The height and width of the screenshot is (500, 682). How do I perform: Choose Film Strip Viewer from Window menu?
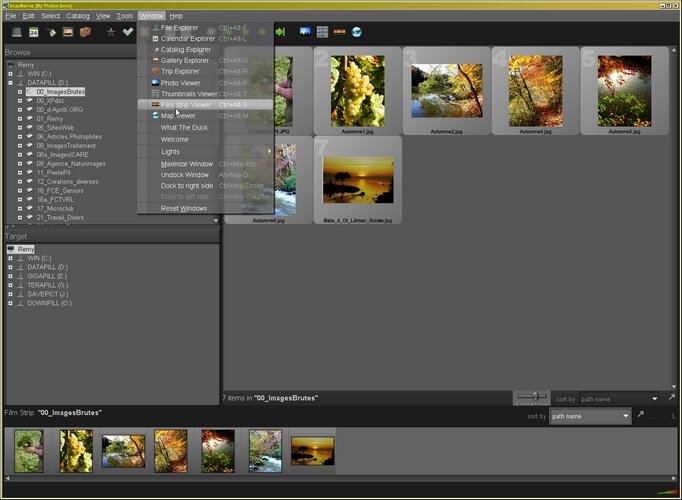pyautogui.click(x=185, y=104)
